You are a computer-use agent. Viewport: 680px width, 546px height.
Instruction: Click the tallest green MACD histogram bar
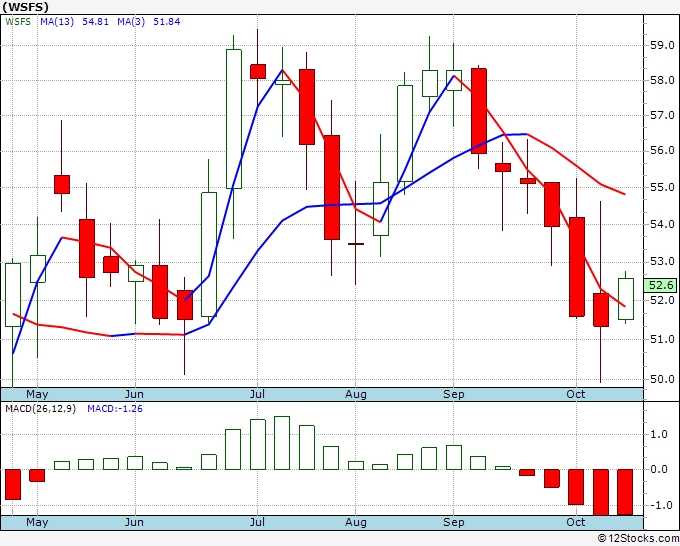(x=282, y=443)
